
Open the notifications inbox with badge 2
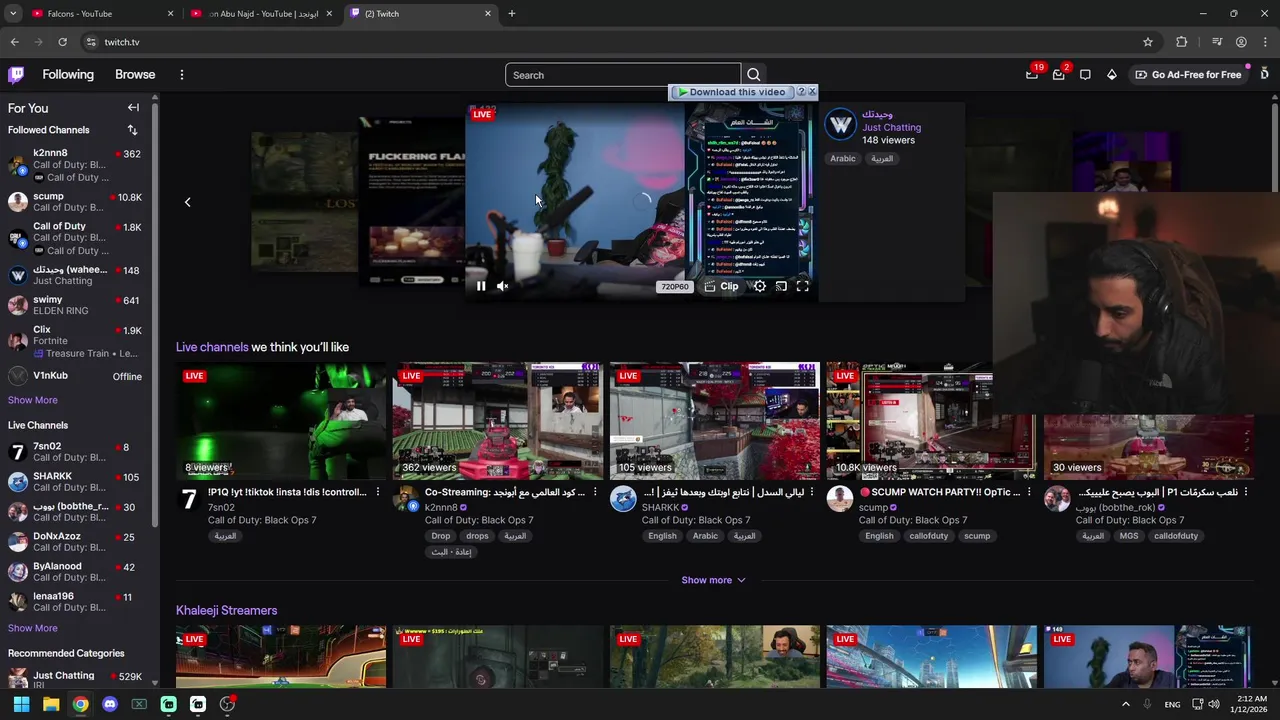click(x=1059, y=74)
